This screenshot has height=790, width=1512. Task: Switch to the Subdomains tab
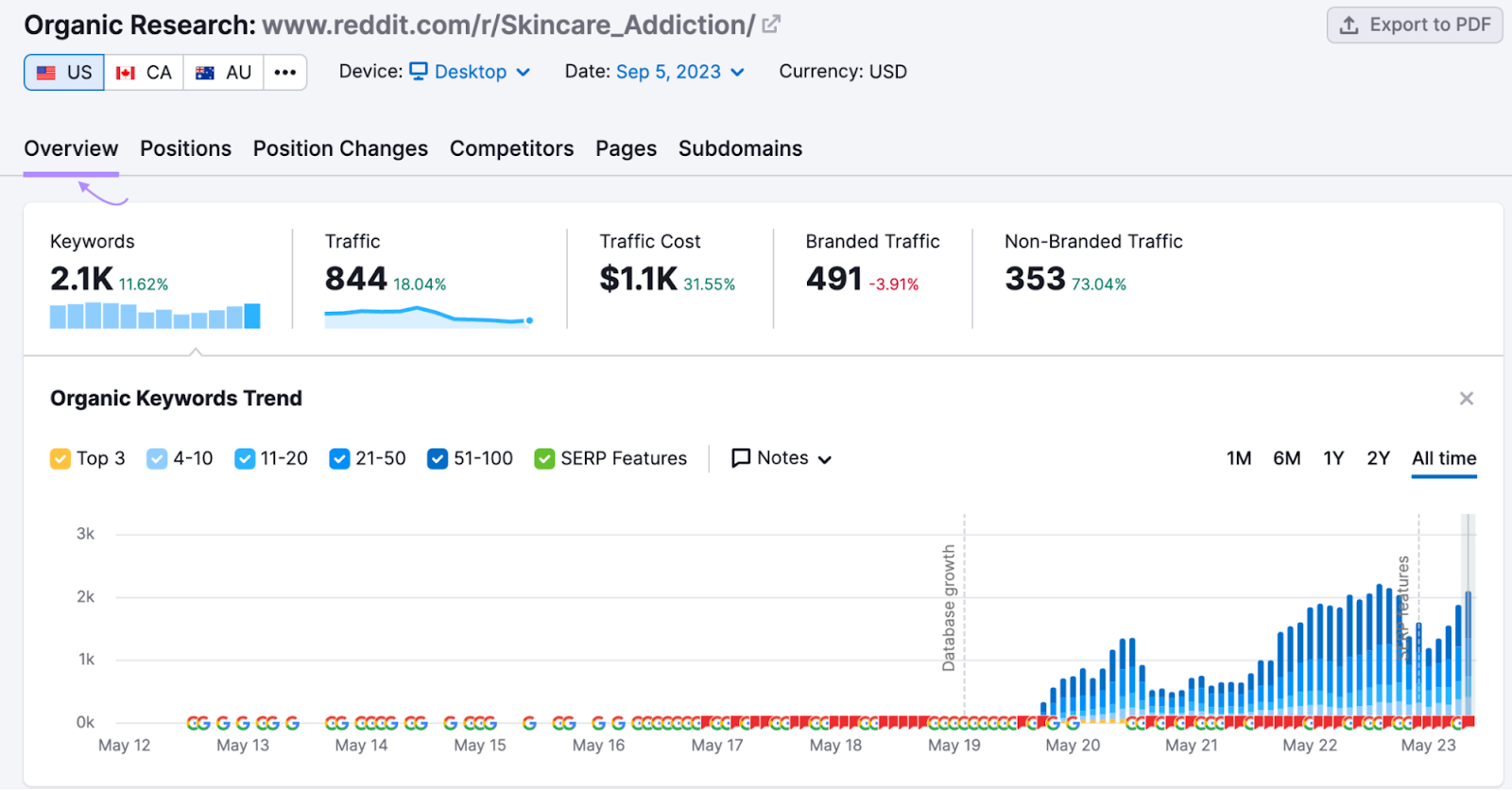tap(740, 148)
